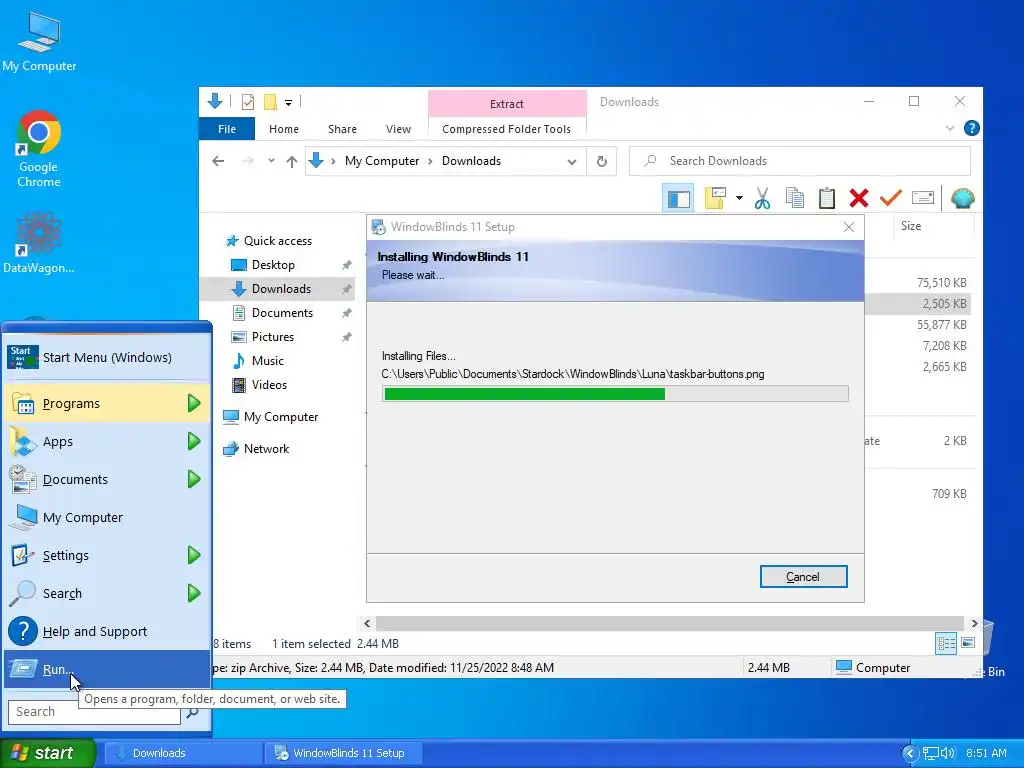Expand Documents submenu in start menu

click(x=106, y=479)
